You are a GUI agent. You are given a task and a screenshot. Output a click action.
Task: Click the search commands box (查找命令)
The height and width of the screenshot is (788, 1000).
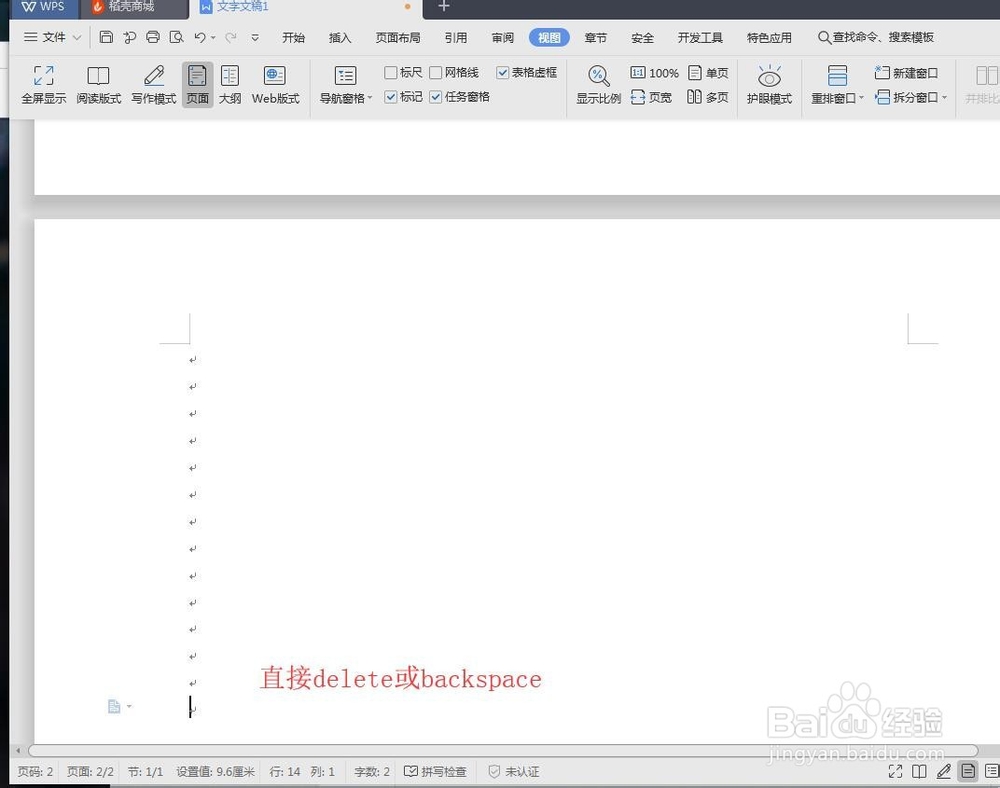coord(876,38)
